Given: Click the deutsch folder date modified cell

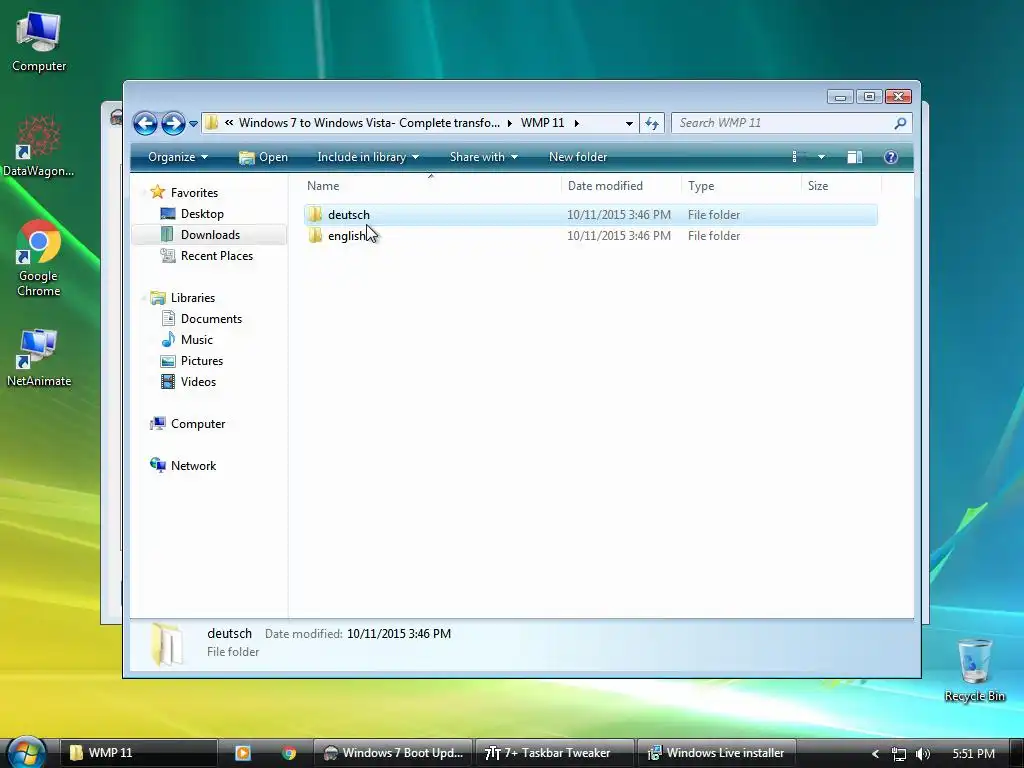Looking at the screenshot, I should pos(619,215).
